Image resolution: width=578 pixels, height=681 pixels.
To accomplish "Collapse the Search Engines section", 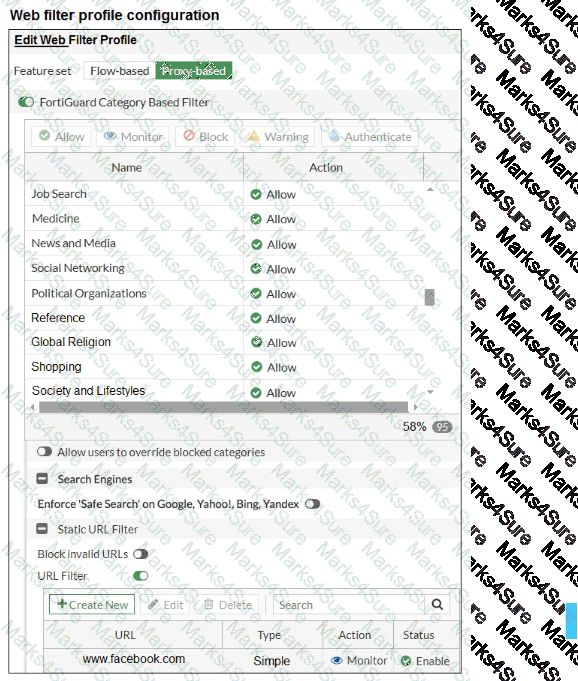I will (x=42, y=479).
